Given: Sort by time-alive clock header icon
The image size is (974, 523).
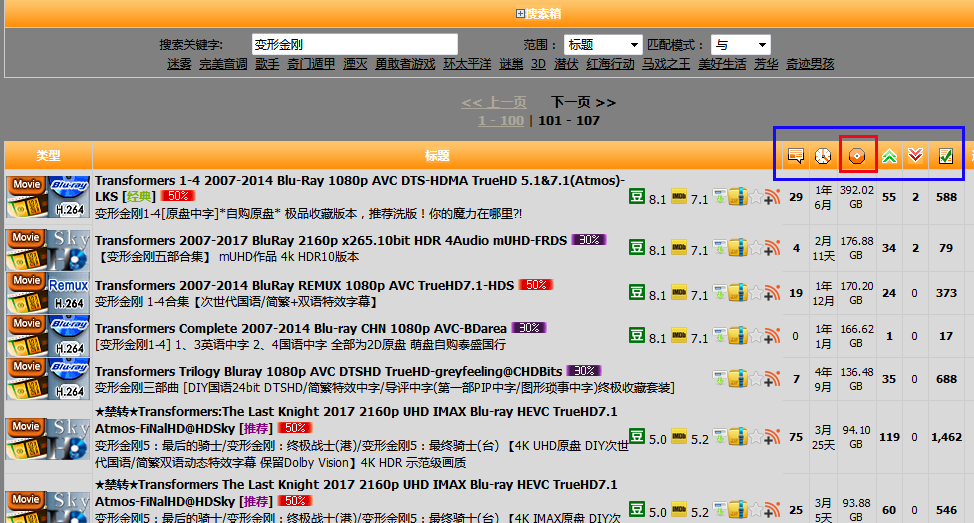Looking at the screenshot, I should 823,155.
